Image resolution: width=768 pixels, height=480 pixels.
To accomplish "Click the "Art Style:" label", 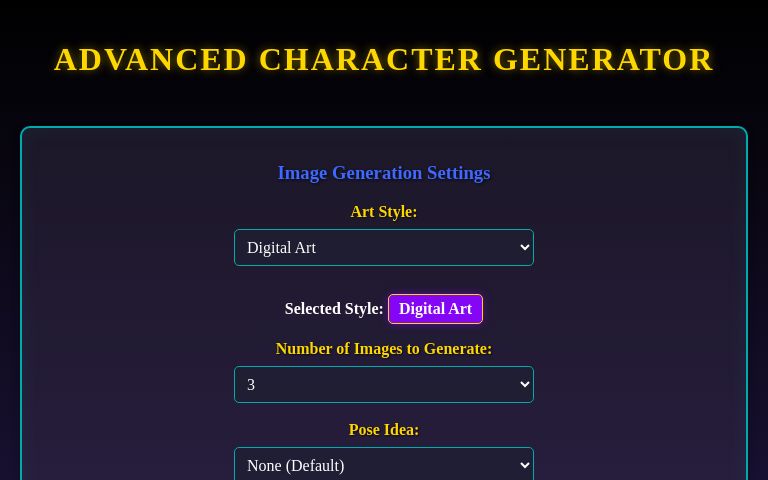I will [x=384, y=212].
